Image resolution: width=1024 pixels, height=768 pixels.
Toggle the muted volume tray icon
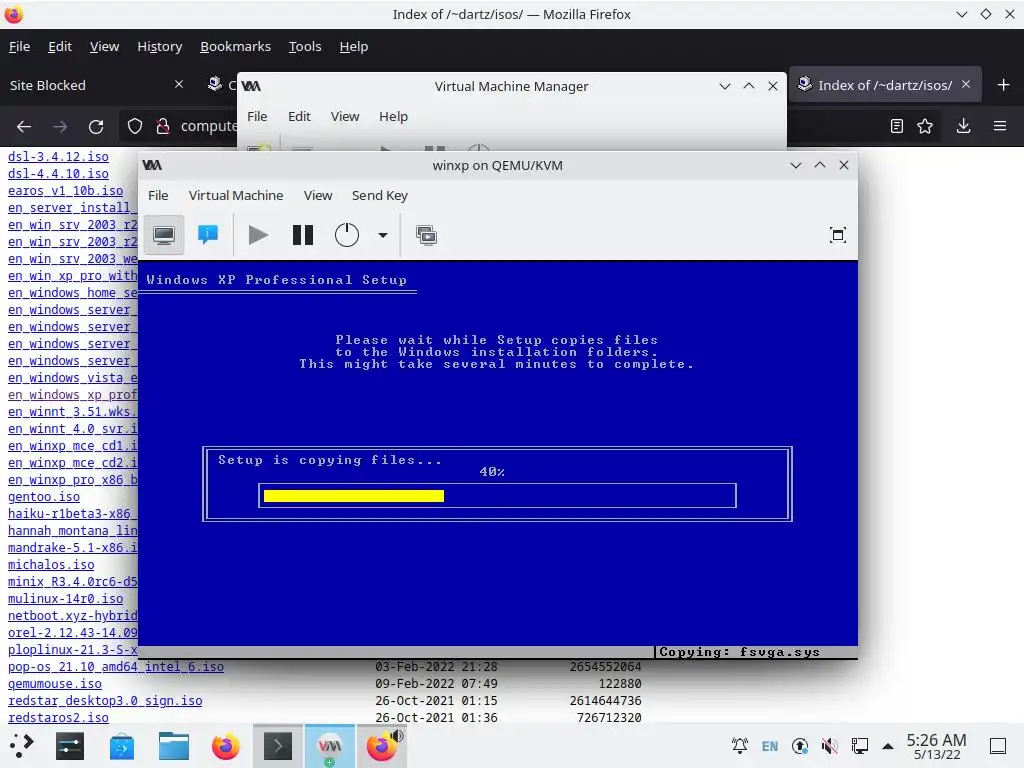pos(829,746)
